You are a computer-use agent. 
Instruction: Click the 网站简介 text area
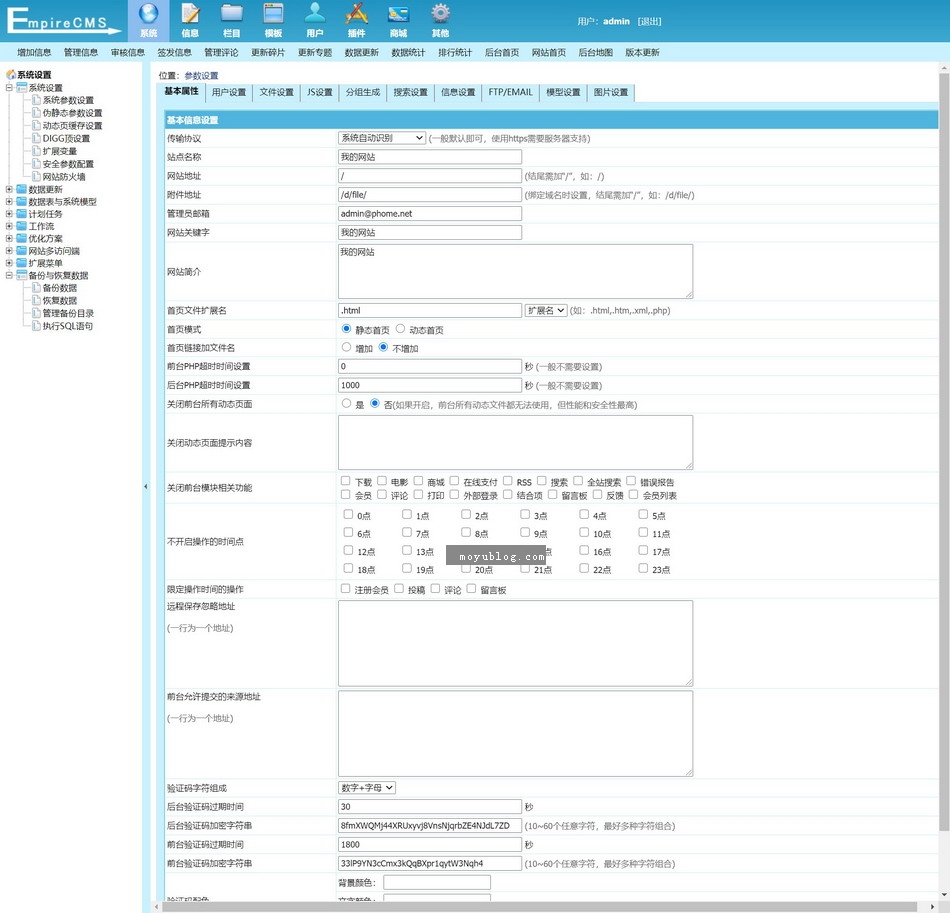515,271
